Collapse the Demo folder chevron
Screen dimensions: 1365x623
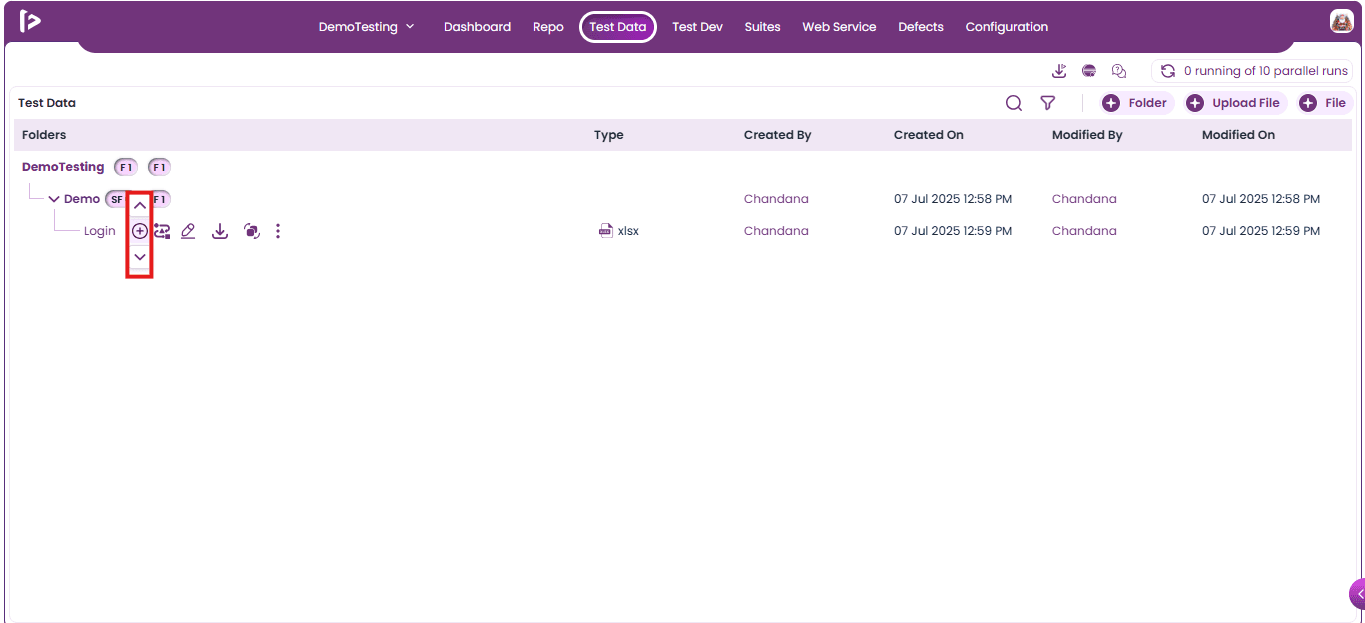click(54, 199)
